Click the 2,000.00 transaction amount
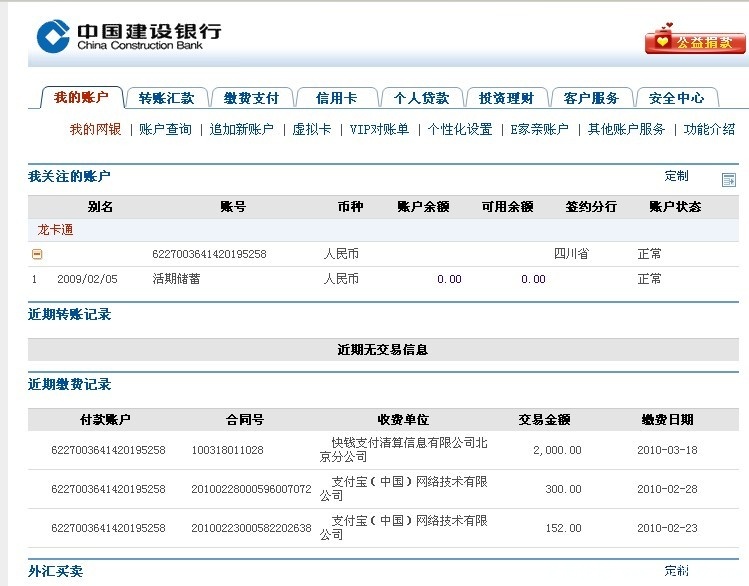The height and width of the screenshot is (586, 749). [557, 450]
